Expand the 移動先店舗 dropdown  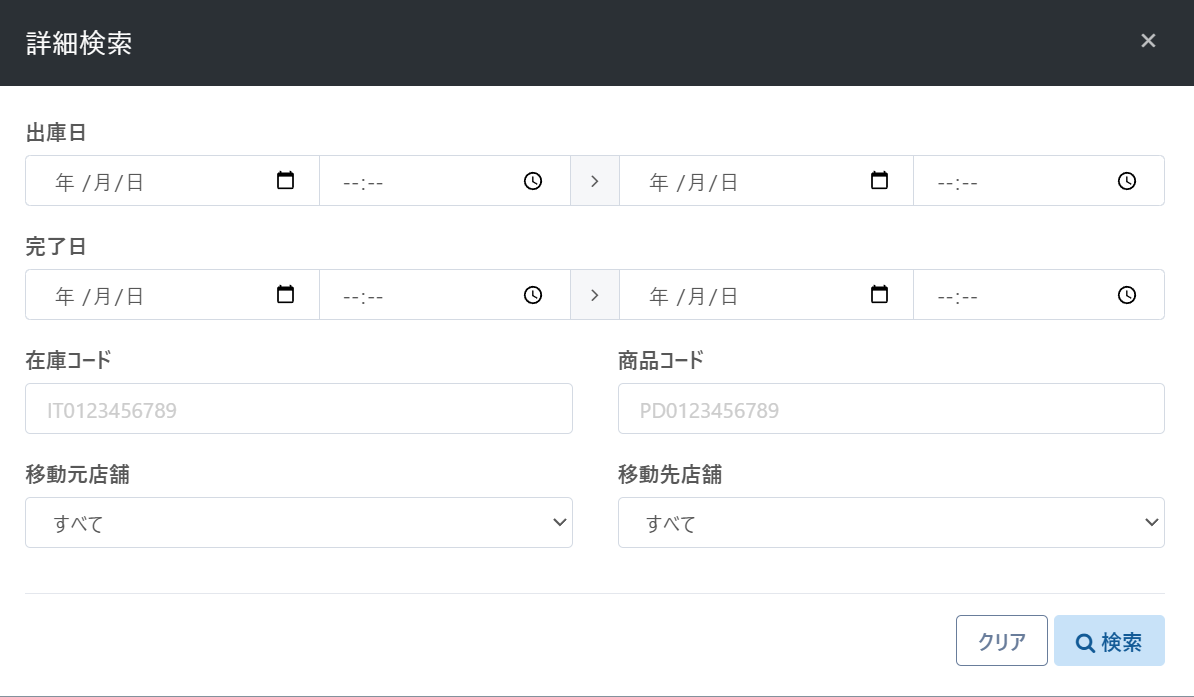coord(891,523)
